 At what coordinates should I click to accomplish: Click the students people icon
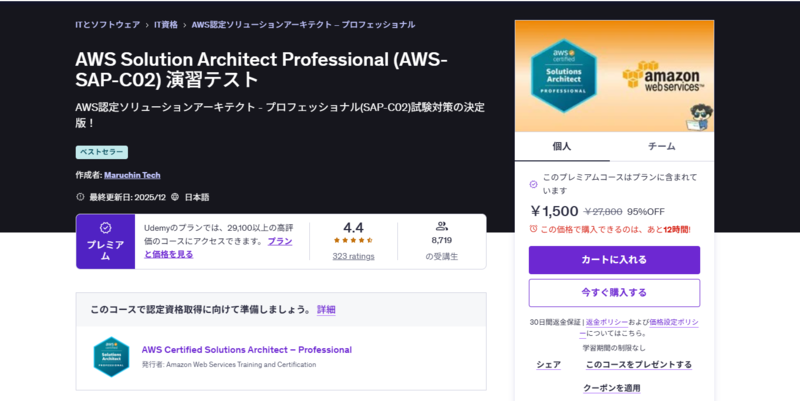pyautogui.click(x=442, y=226)
